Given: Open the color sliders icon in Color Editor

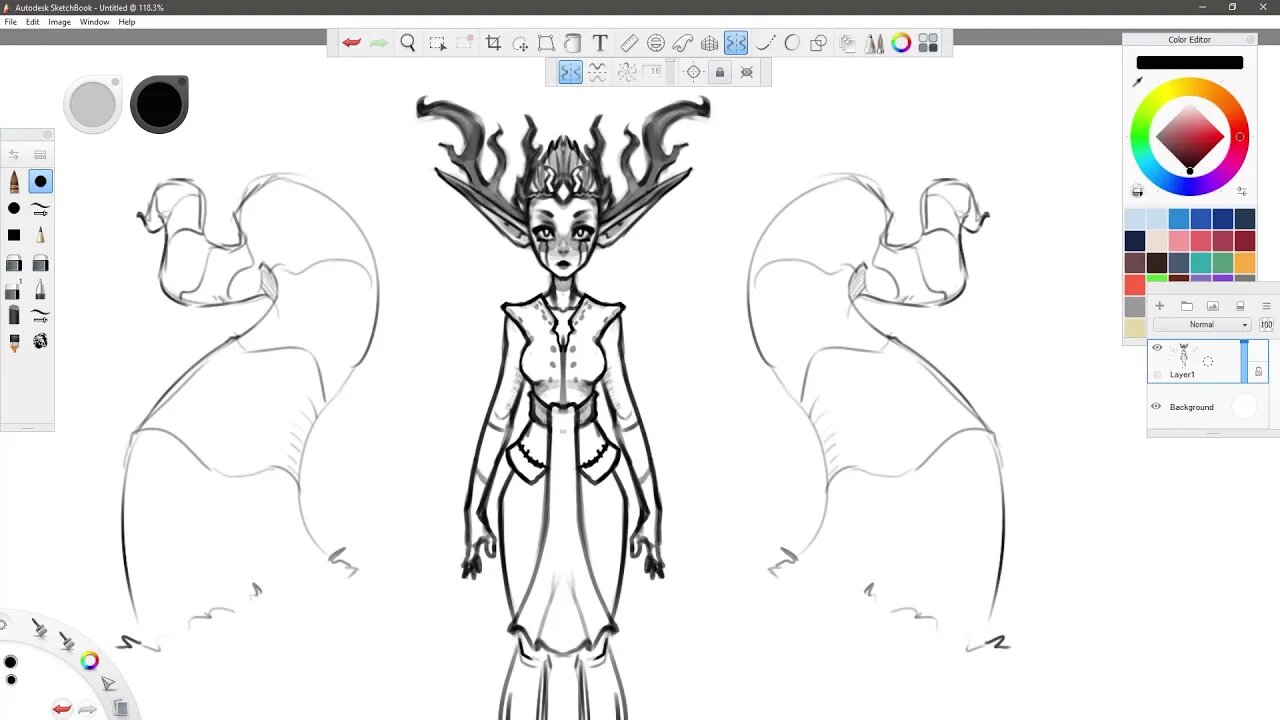Looking at the screenshot, I should [x=1242, y=191].
